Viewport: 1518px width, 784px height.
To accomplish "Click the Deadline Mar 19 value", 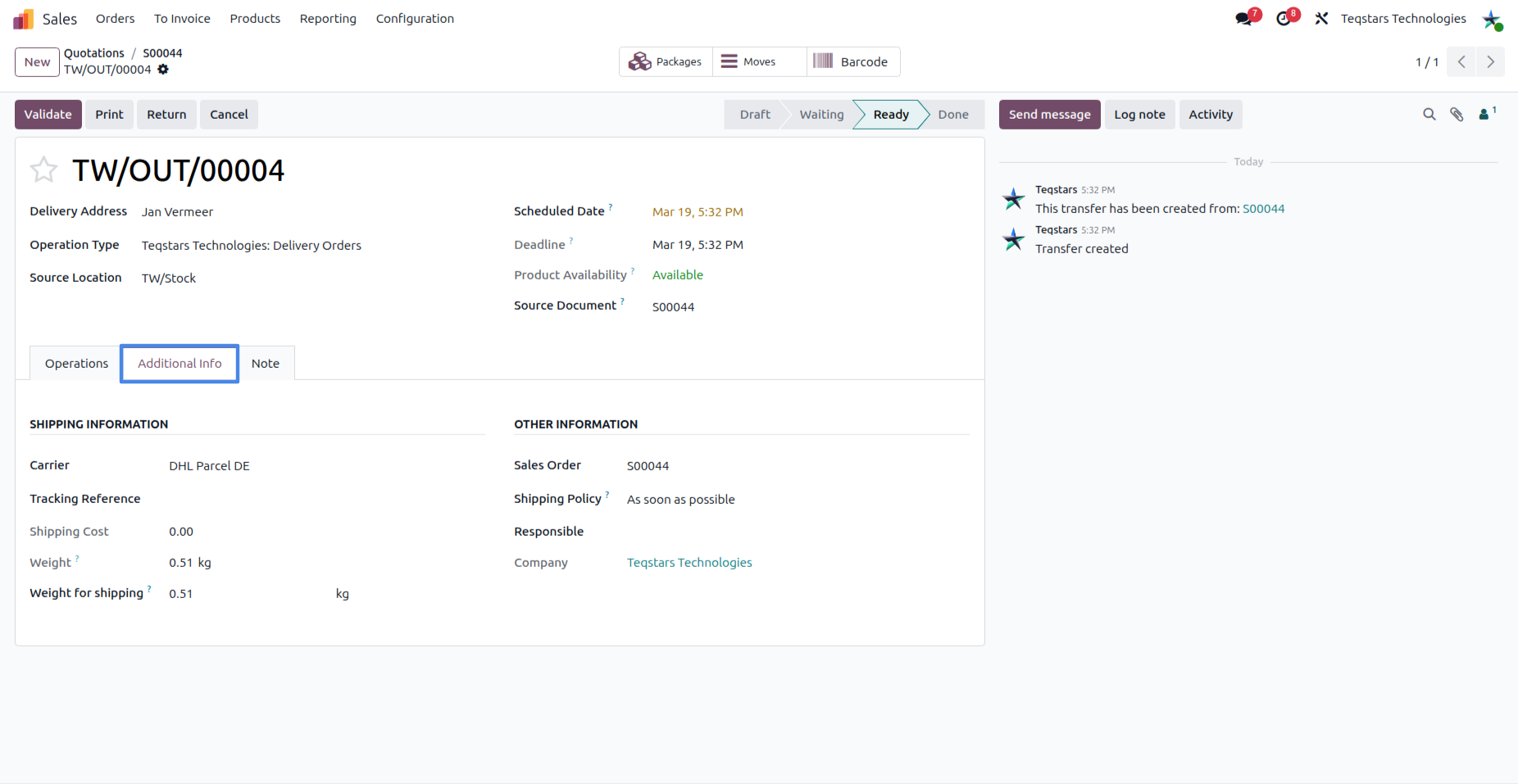I will point(698,245).
